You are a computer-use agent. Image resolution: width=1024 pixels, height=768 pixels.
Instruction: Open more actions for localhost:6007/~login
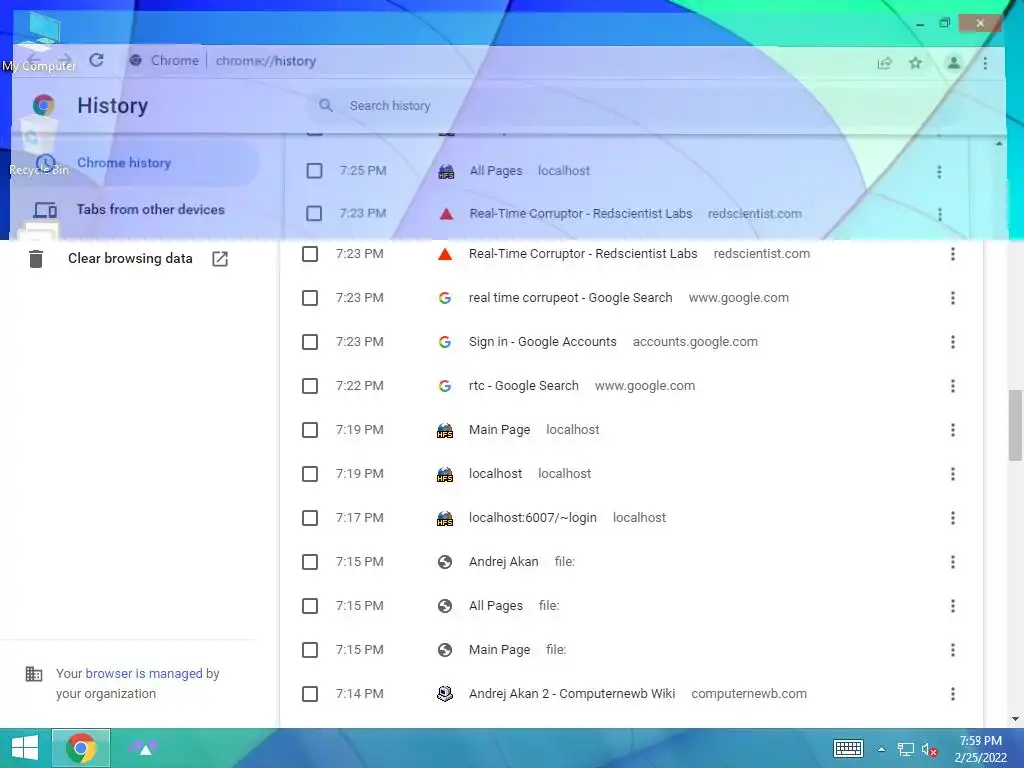point(953,518)
